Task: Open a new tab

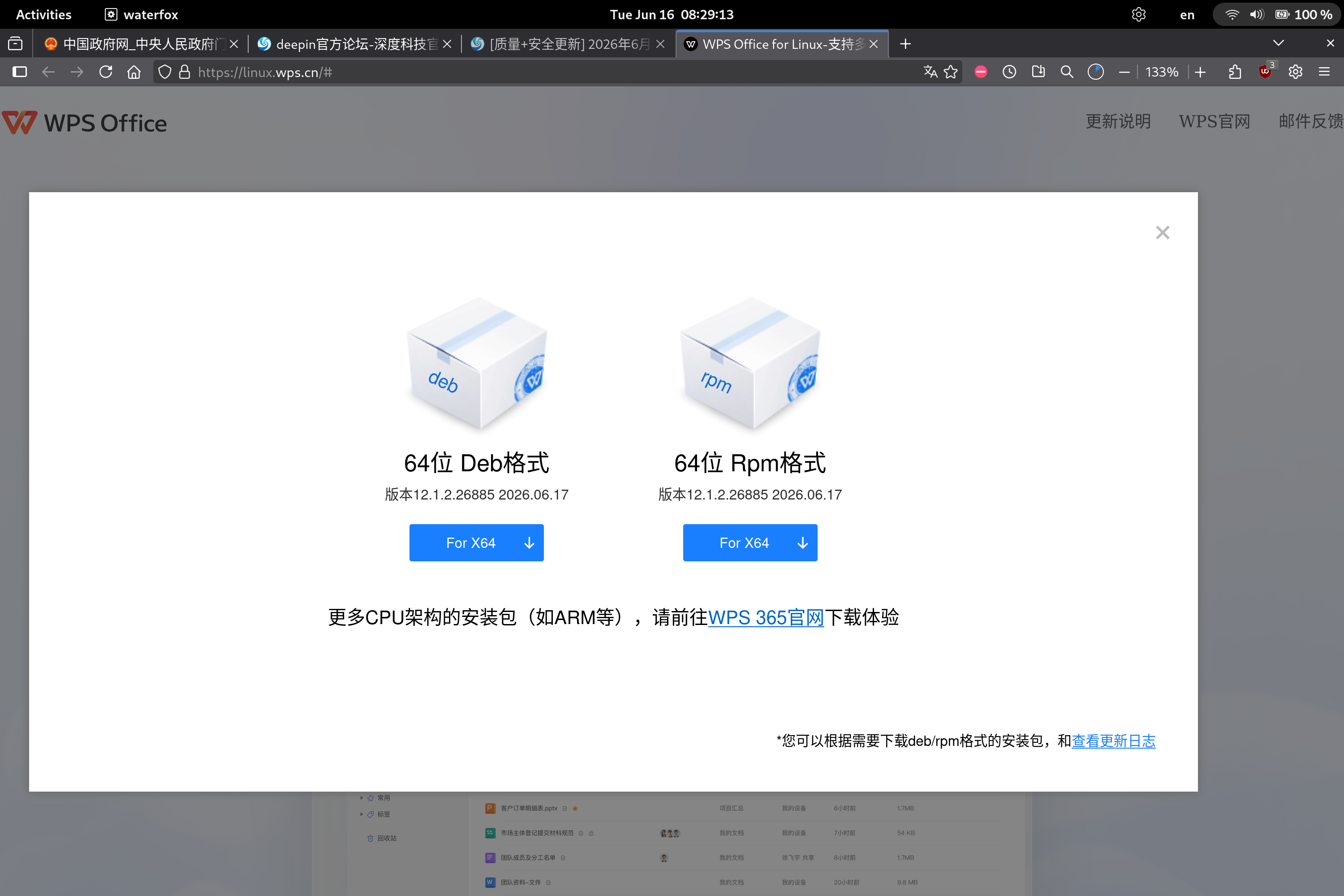Action: pyautogui.click(x=905, y=44)
